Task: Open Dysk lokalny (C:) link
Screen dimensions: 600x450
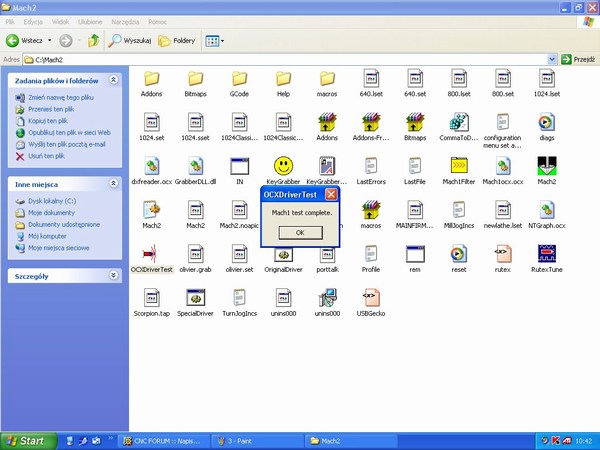Action: click(x=52, y=201)
